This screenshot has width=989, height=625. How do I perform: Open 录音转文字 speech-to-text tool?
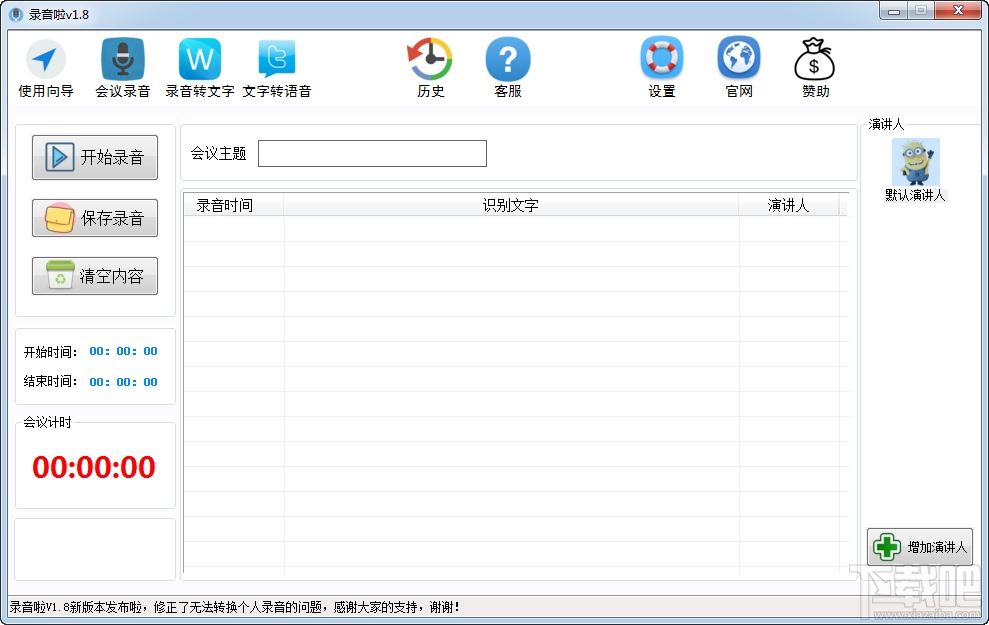pos(199,66)
